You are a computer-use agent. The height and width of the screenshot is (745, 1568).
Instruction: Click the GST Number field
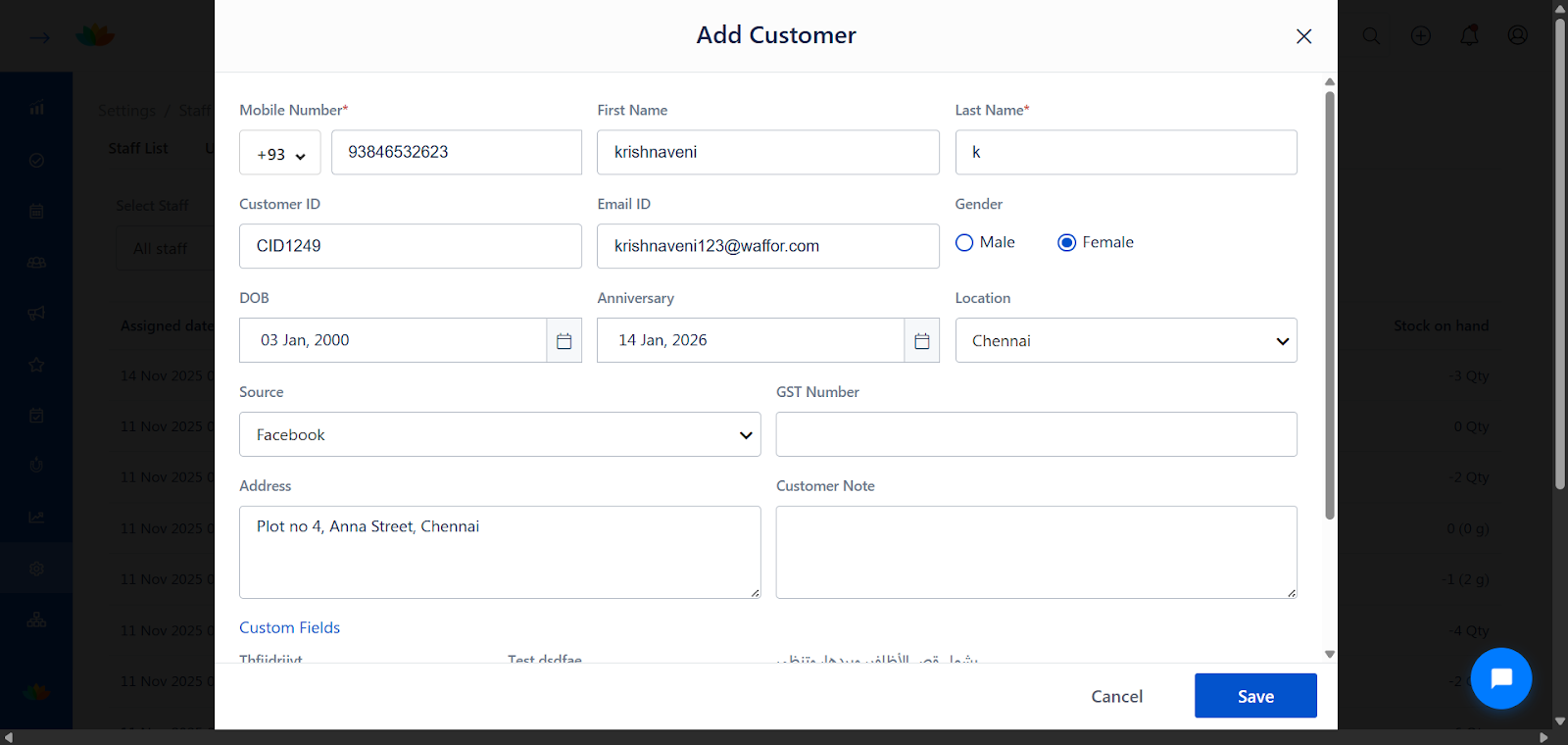tap(1037, 434)
